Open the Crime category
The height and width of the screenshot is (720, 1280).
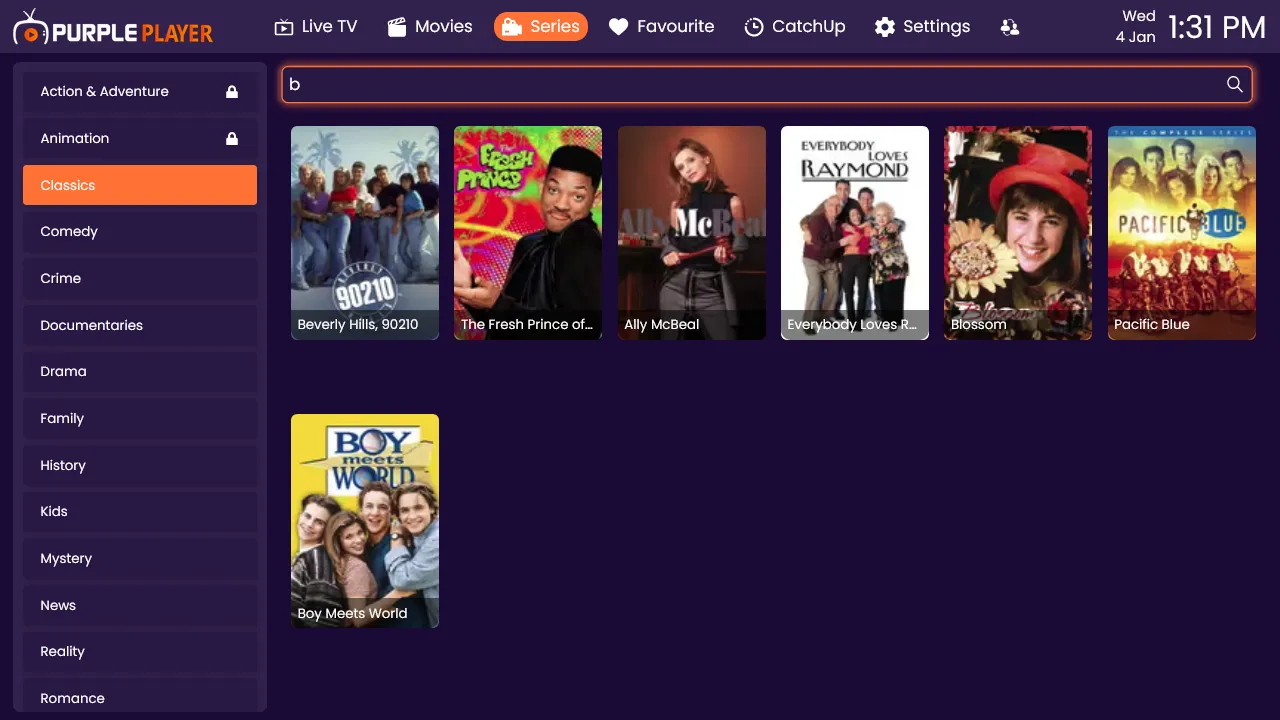pyautogui.click(x=140, y=279)
